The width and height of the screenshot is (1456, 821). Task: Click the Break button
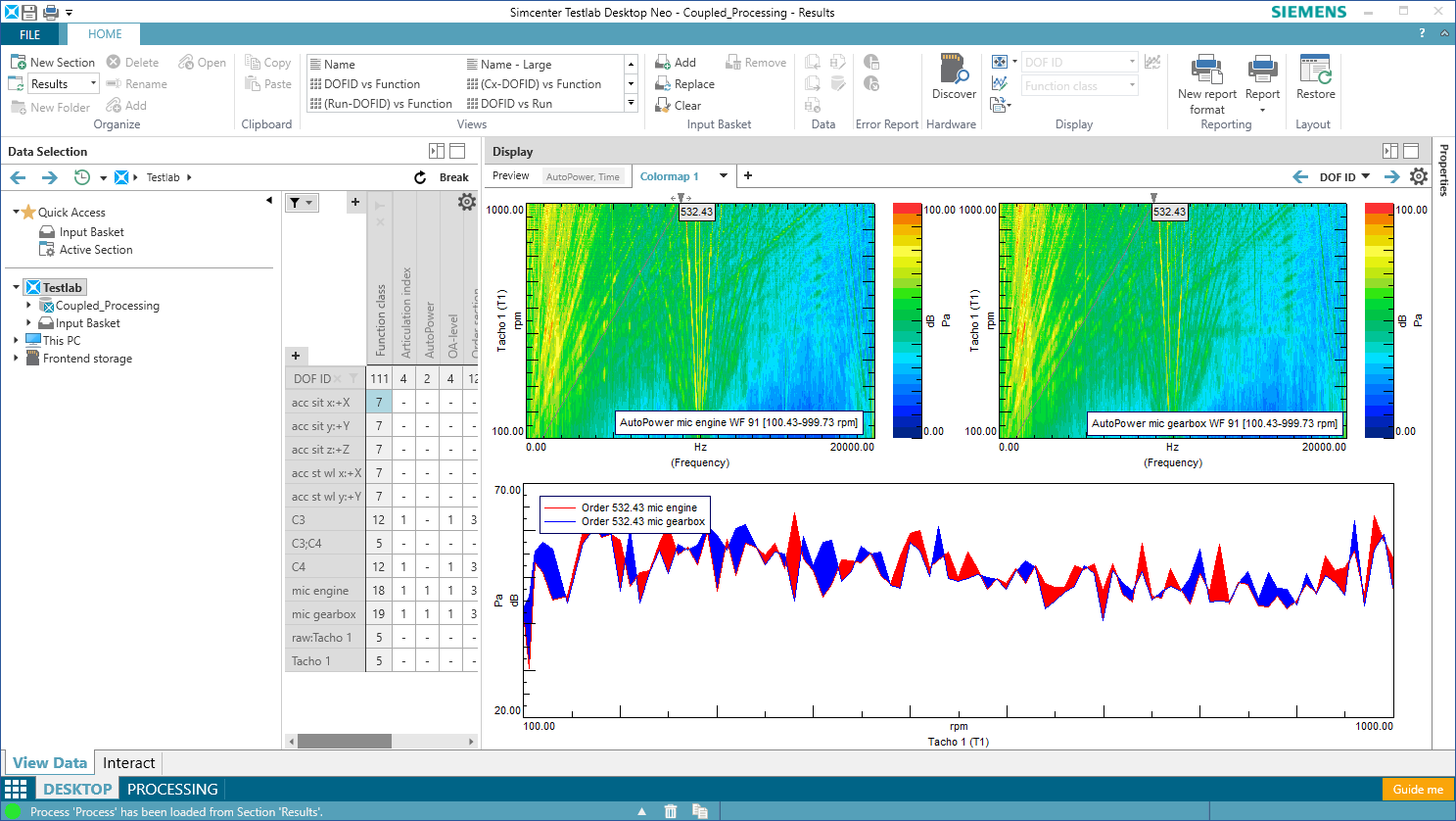point(453,177)
